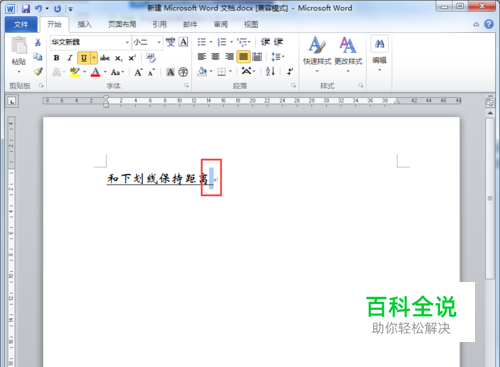Sort with the A-Z sort icon
This screenshot has width=500, height=367.
click(x=270, y=71)
